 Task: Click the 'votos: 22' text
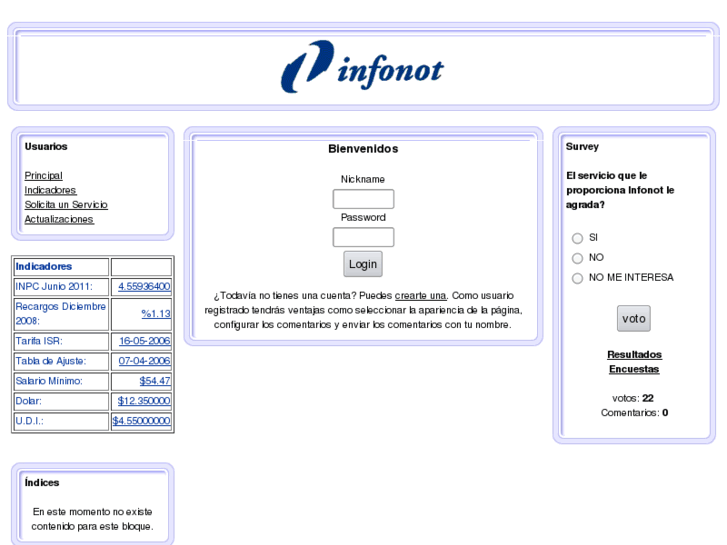coord(633,398)
